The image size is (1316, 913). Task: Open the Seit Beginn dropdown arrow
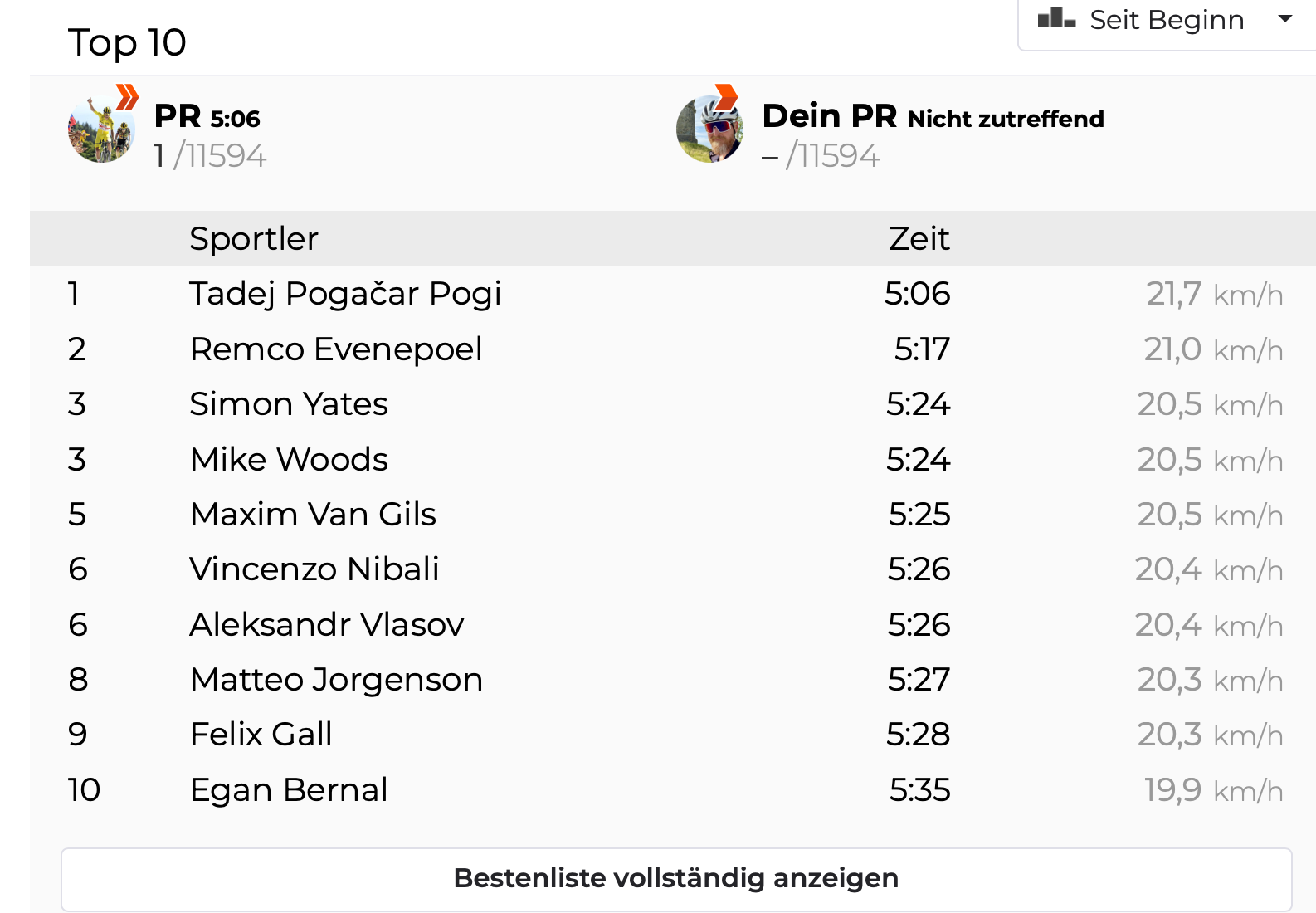1285,18
